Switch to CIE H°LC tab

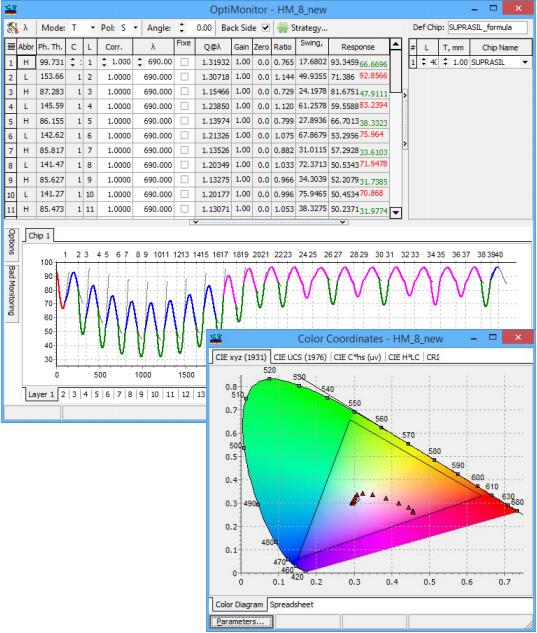403,357
